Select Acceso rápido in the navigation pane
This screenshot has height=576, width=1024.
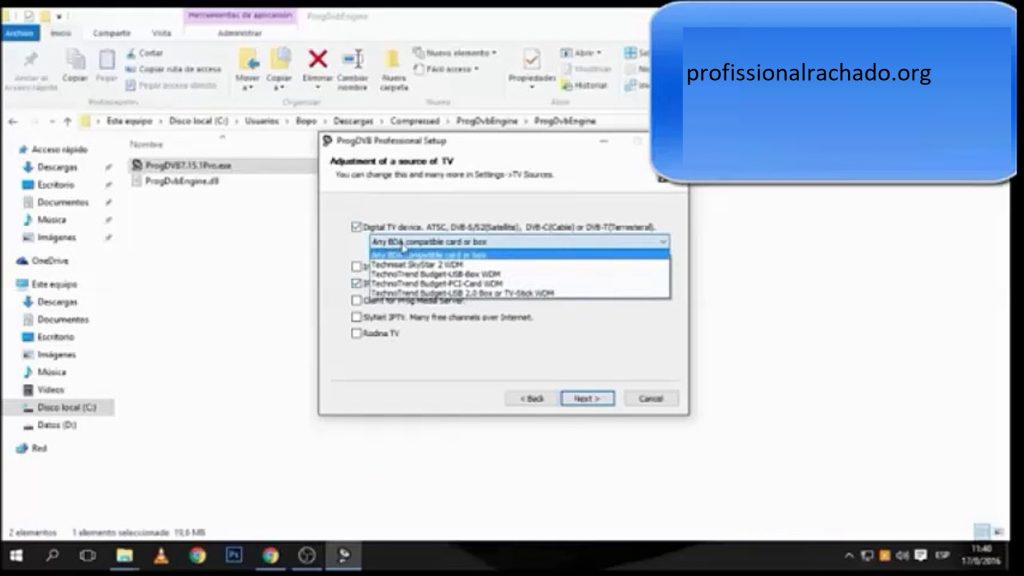[x=59, y=150]
